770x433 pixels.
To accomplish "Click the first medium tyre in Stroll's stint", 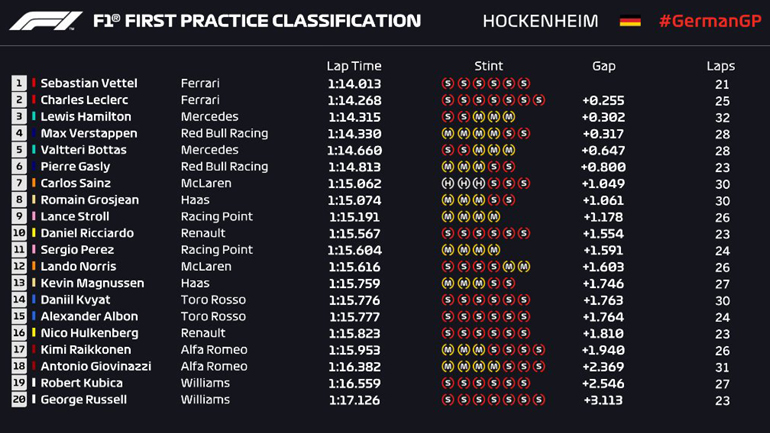I will 447,217.
